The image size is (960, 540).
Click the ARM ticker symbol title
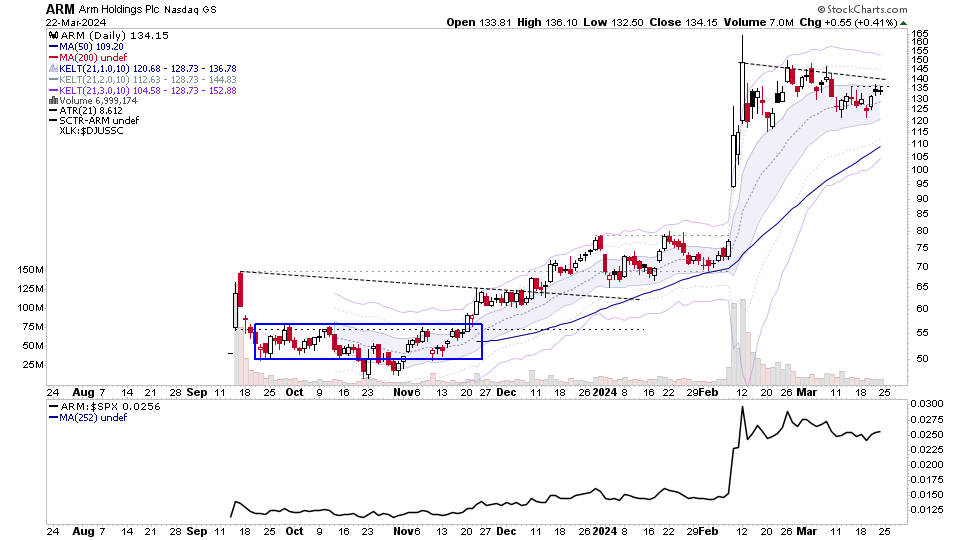click(60, 9)
